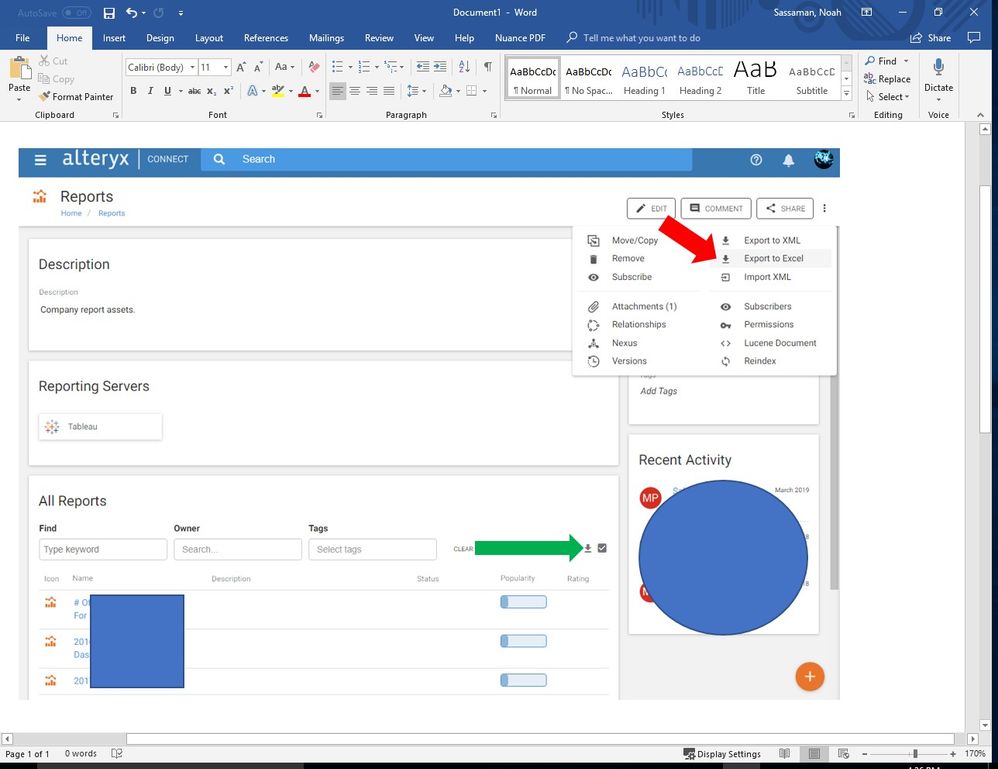The height and width of the screenshot is (769, 998).
Task: Open the Mailings ribbon tab
Action: [326, 38]
